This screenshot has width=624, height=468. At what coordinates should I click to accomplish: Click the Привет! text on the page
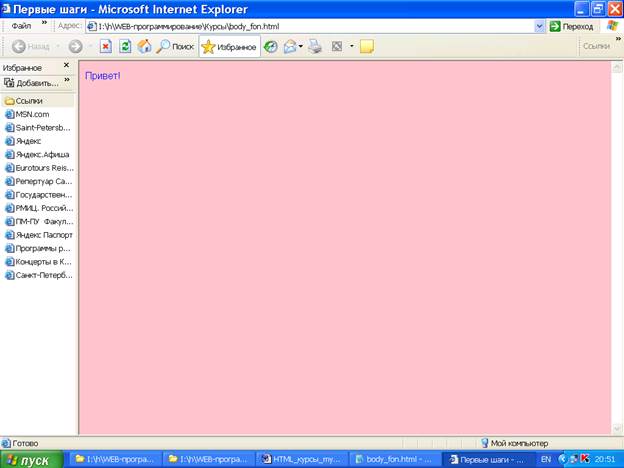103,76
